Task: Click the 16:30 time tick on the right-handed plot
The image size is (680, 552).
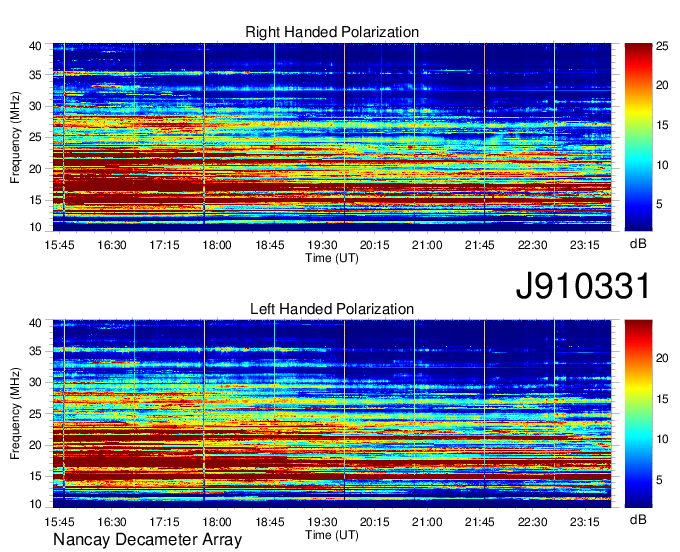Action: click(x=112, y=245)
